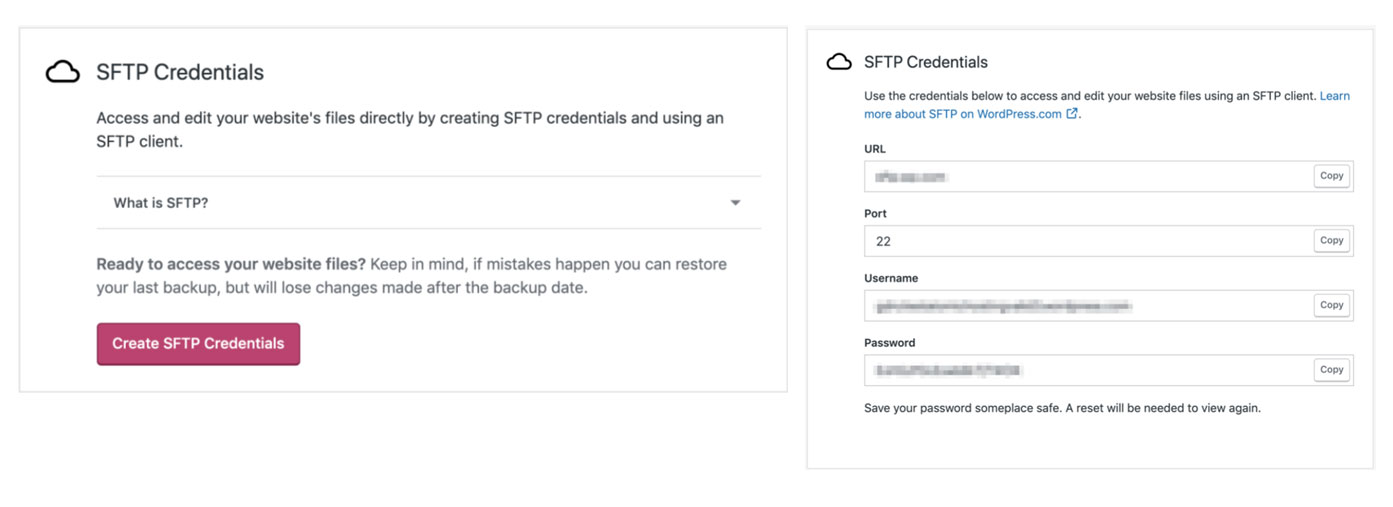Viewport: 1393px width, 507px height.
Task: Click the cloud icon in right panel
Action: pos(839,62)
